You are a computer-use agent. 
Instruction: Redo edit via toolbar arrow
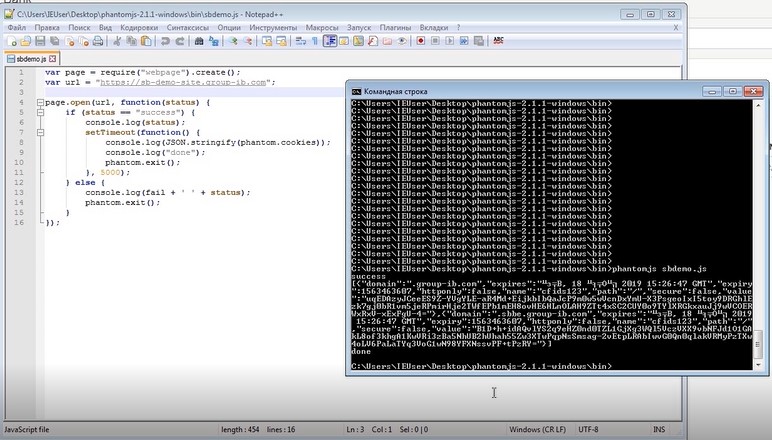[180, 41]
